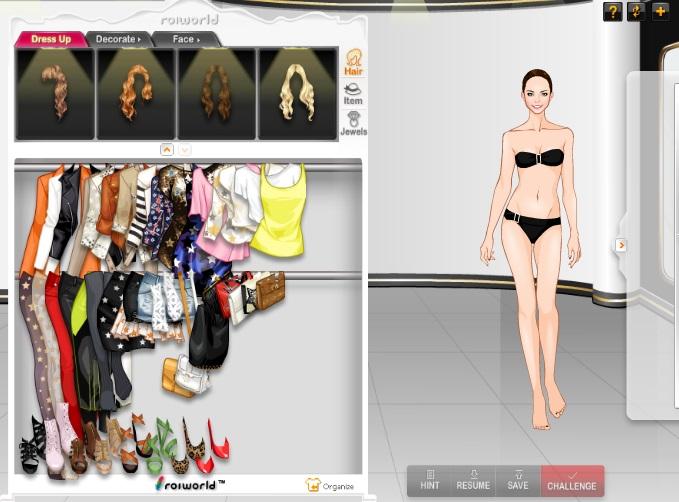679x502 pixels.
Task: Open the Decorate tab
Action: [x=116, y=39]
